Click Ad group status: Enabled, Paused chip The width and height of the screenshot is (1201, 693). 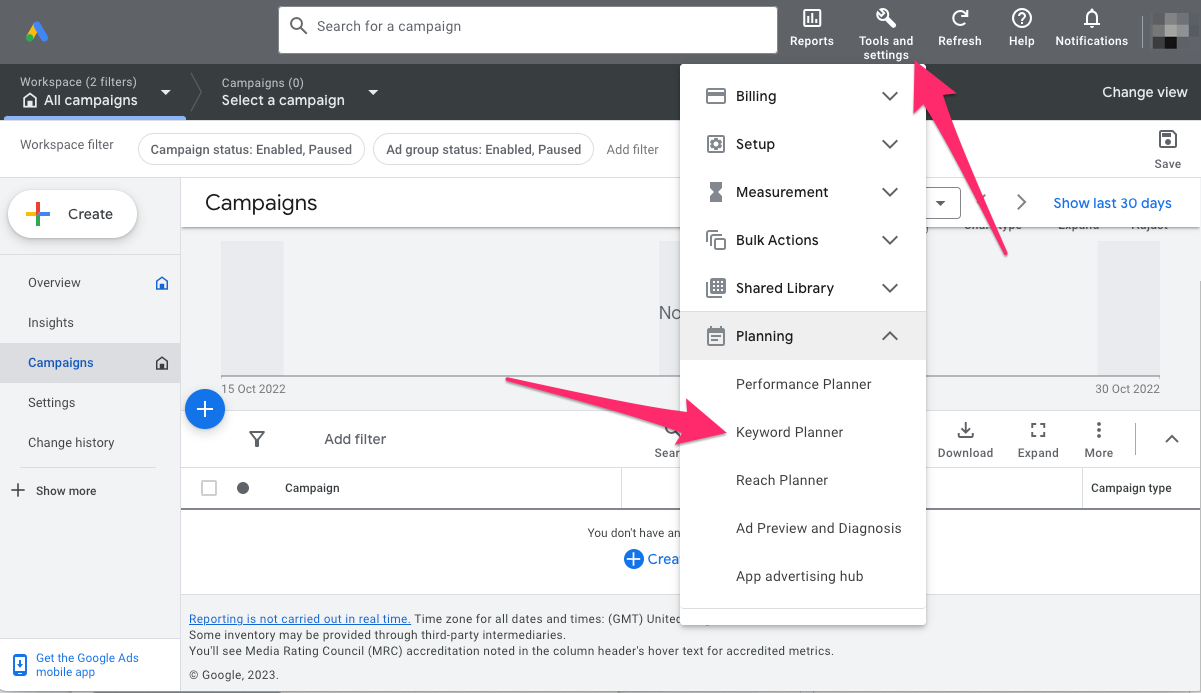(483, 150)
